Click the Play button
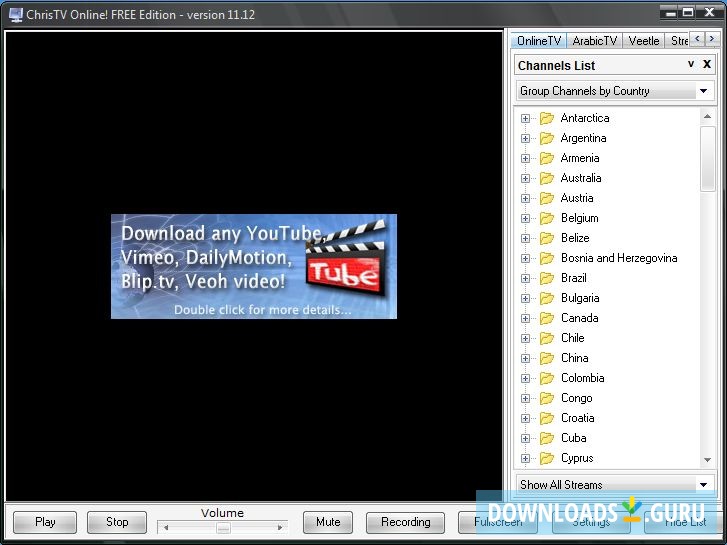The height and width of the screenshot is (545, 727). coord(45,522)
